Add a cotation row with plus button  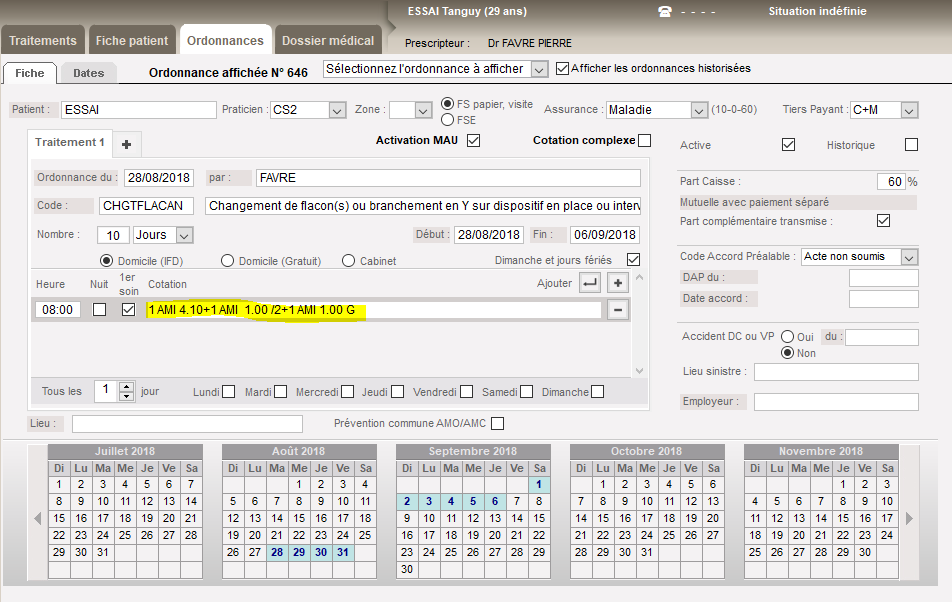pos(617,283)
